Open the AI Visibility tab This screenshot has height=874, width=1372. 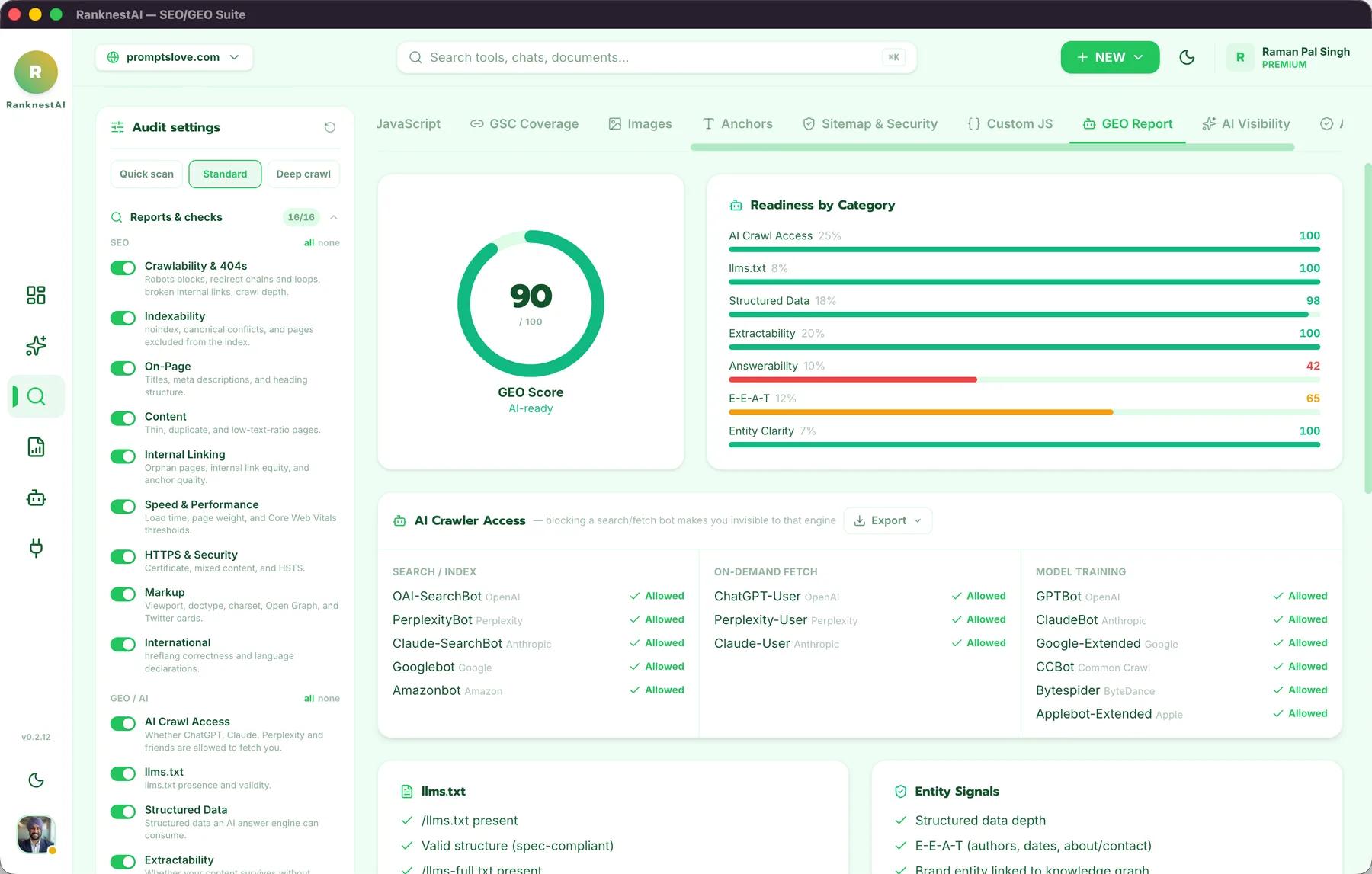(1246, 123)
